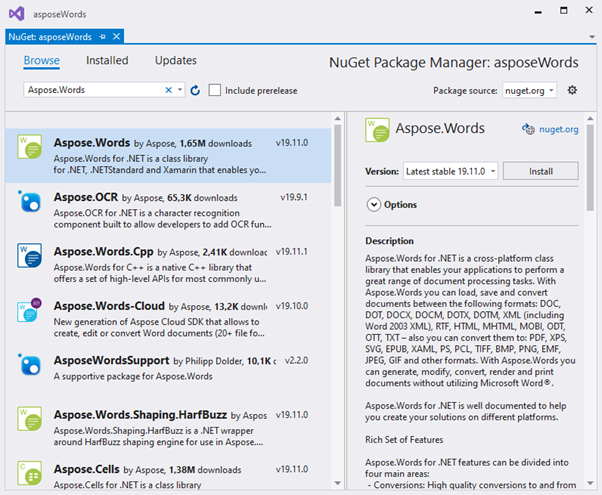This screenshot has height=495, width=602.
Task: Open the search history dropdown arrow
Action: (x=180, y=90)
